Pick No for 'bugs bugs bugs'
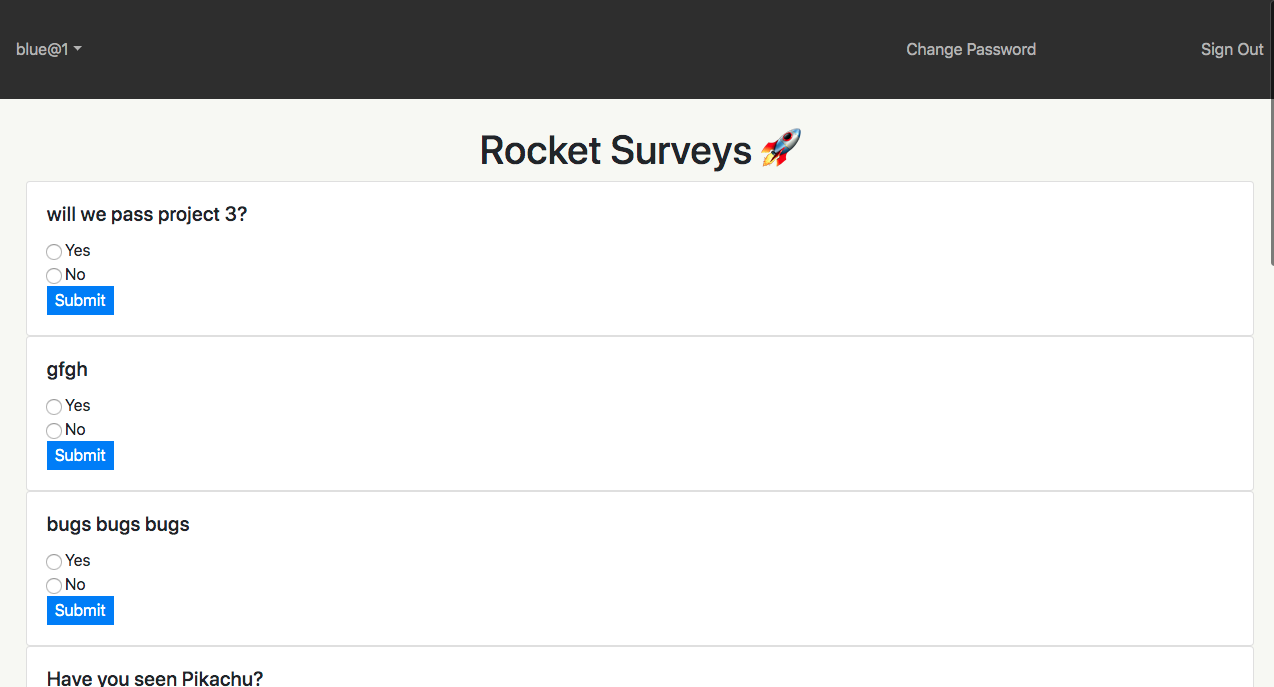This screenshot has height=687, width=1274. click(54, 586)
